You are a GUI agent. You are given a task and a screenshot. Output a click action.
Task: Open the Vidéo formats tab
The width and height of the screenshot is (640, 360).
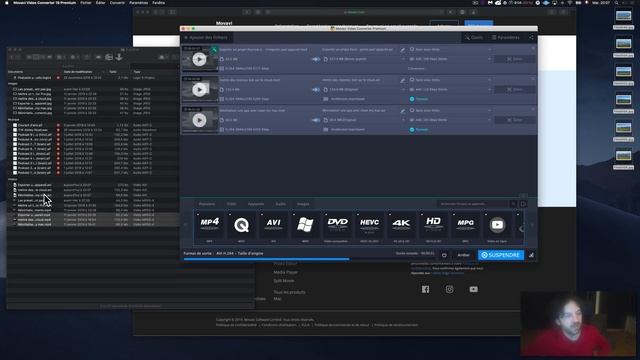point(231,204)
